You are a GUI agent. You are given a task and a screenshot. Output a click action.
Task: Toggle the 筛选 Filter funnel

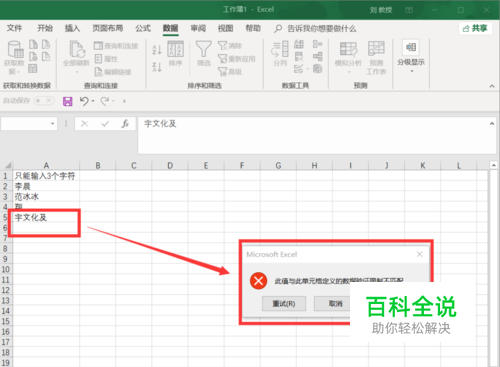point(203,53)
